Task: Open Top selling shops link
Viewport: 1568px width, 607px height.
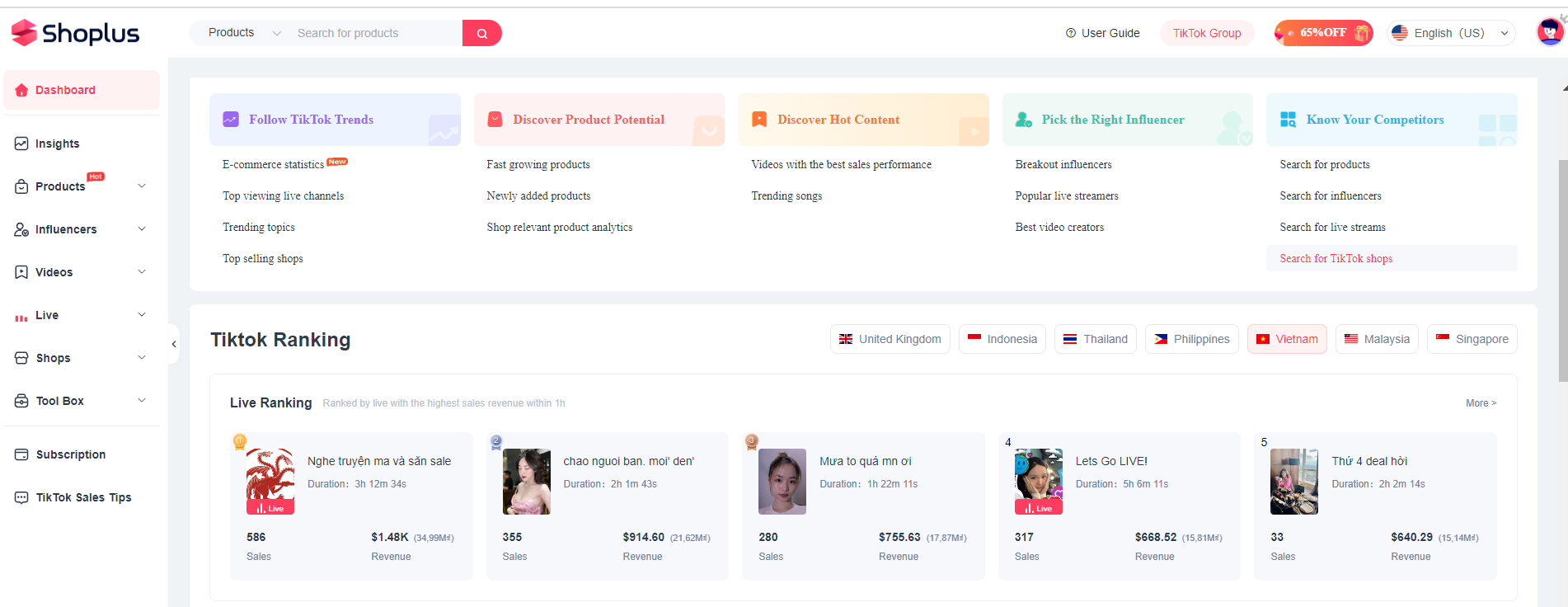Action: [263, 259]
